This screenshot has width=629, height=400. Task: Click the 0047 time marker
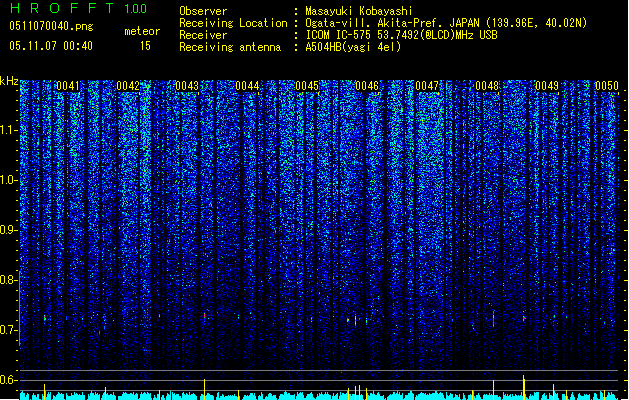(x=427, y=86)
